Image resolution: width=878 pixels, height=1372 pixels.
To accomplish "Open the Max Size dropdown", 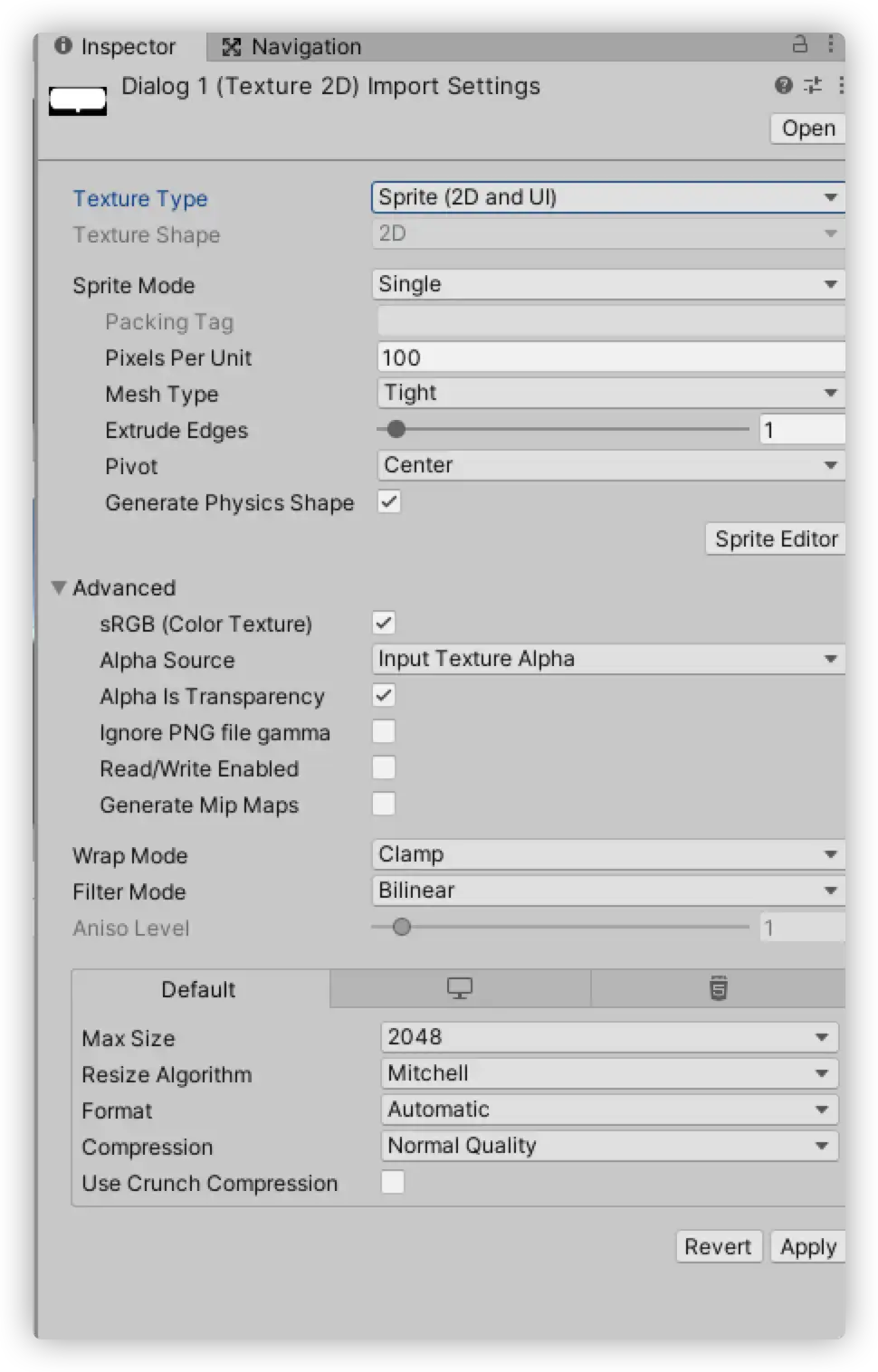I will (608, 1037).
